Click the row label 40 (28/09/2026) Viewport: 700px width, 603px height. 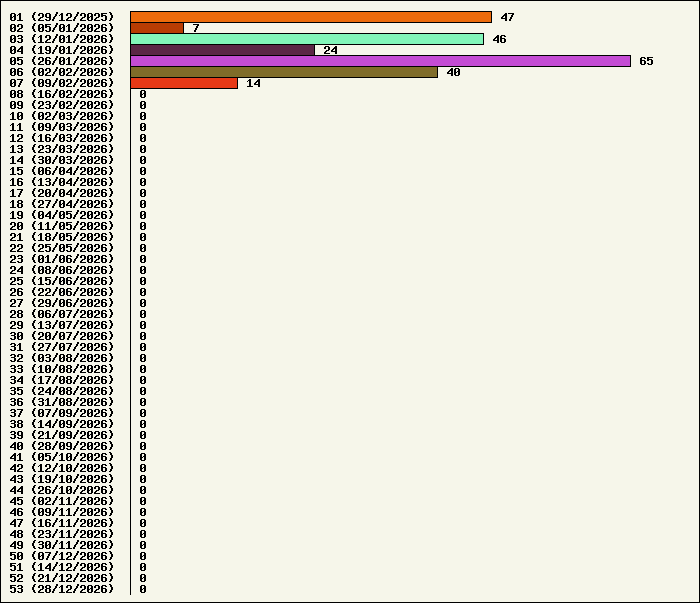pyautogui.click(x=62, y=446)
